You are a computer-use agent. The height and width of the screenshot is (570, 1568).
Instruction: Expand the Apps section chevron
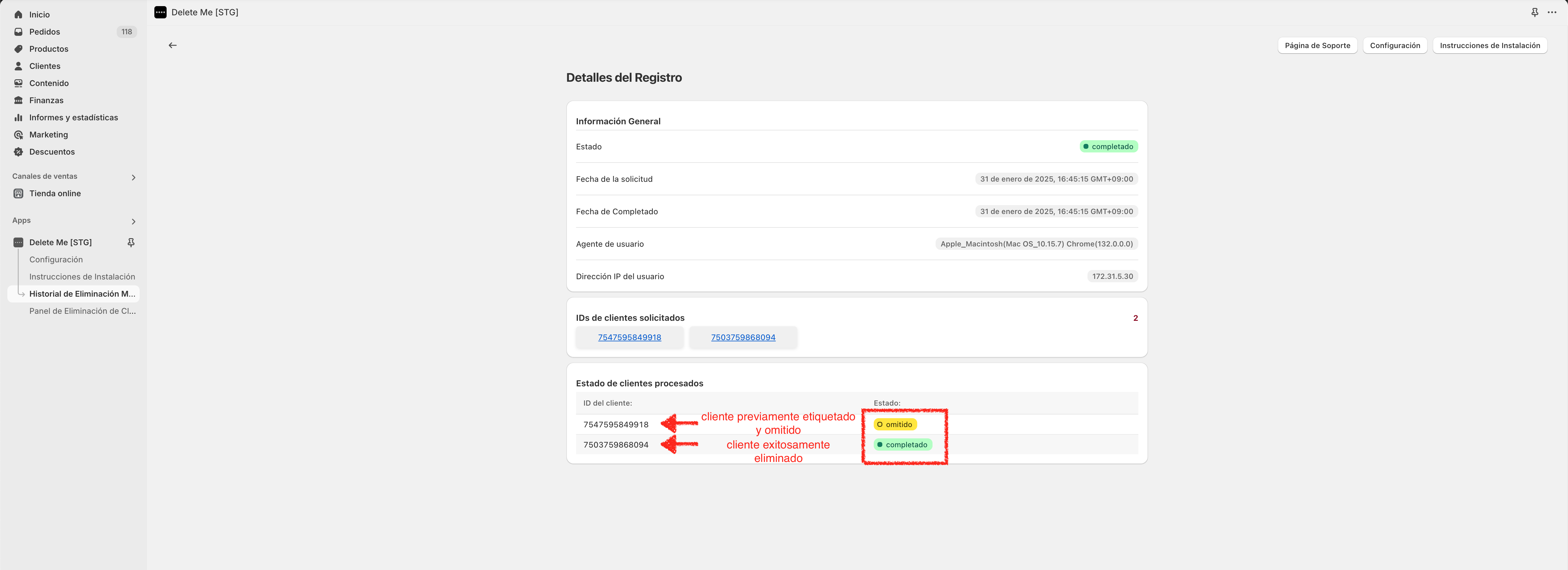133,221
